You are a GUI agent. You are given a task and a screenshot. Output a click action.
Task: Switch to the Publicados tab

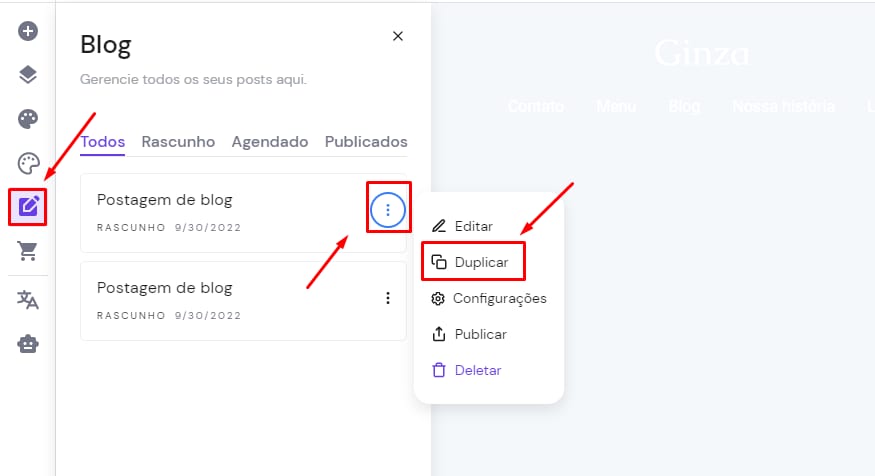click(366, 142)
